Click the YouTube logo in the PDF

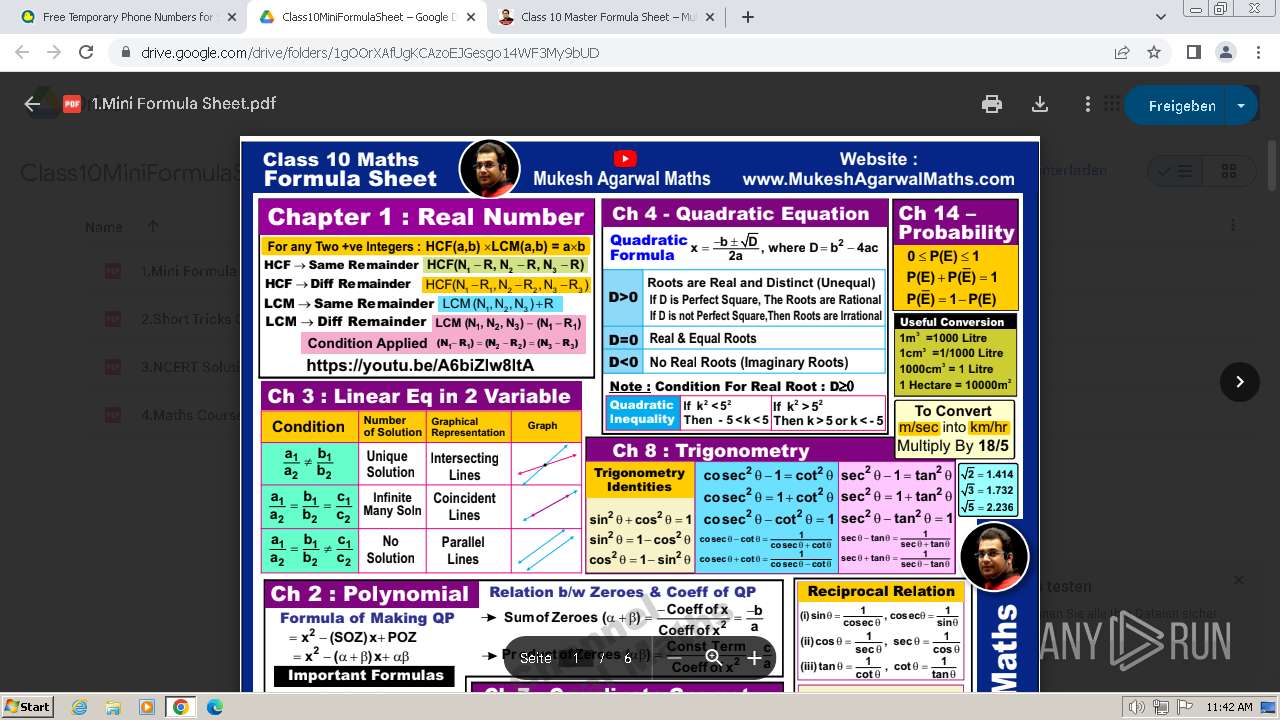pos(625,158)
